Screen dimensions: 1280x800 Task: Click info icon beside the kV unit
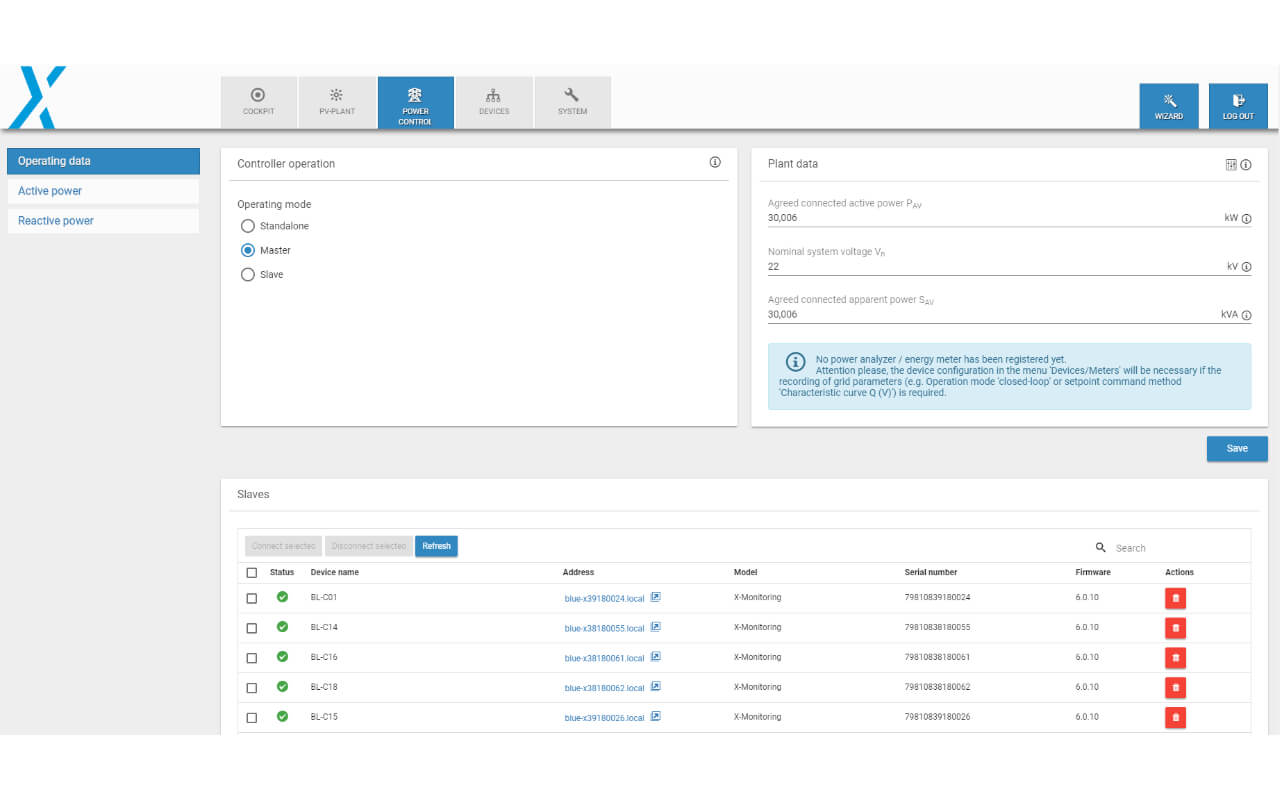click(x=1246, y=267)
